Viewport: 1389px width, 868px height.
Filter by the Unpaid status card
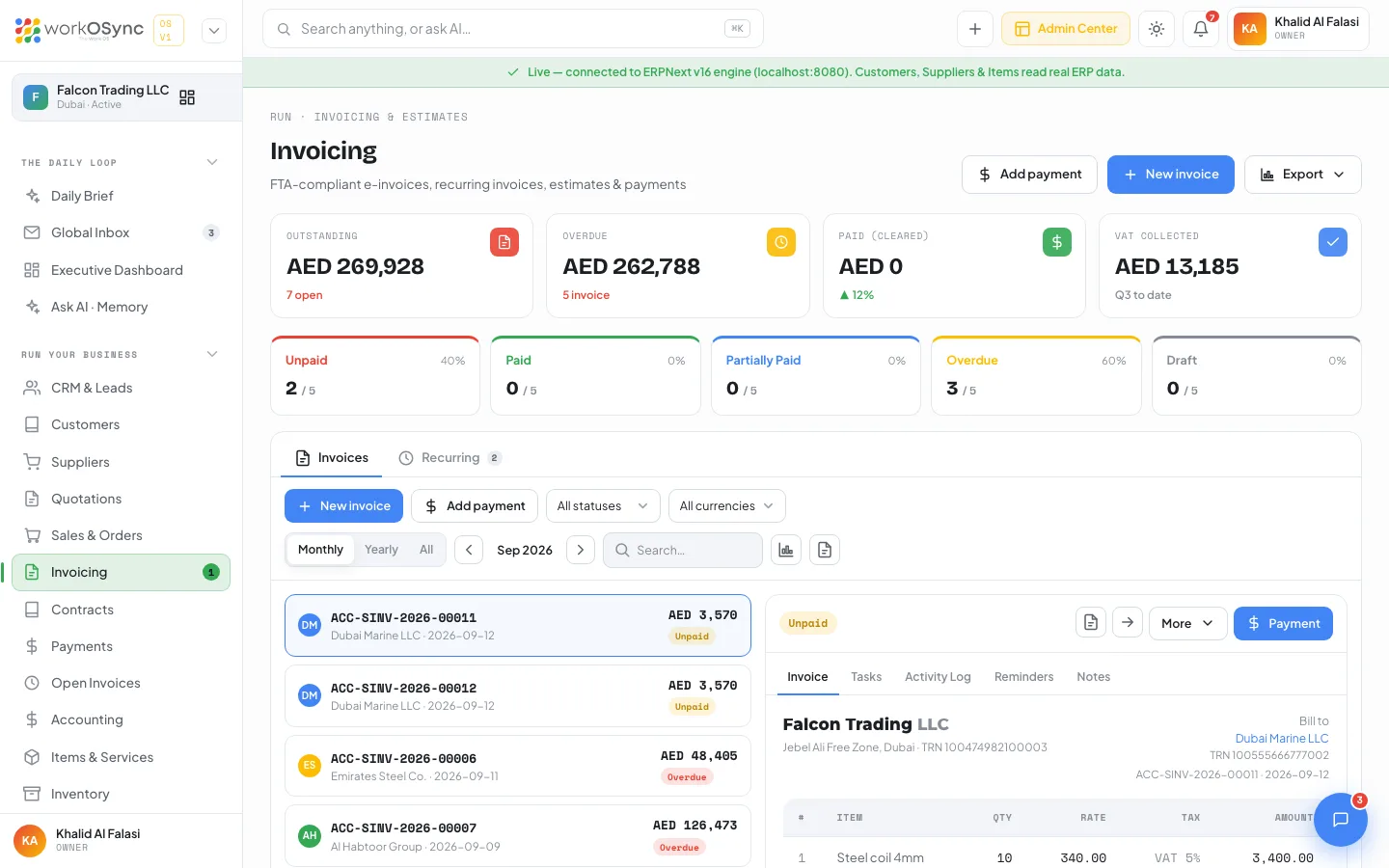click(375, 375)
